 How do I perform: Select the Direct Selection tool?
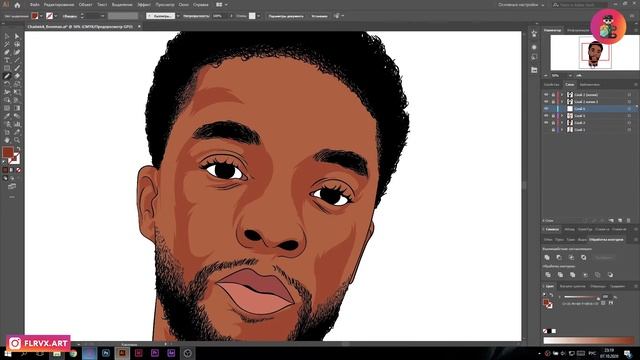click(x=17, y=36)
